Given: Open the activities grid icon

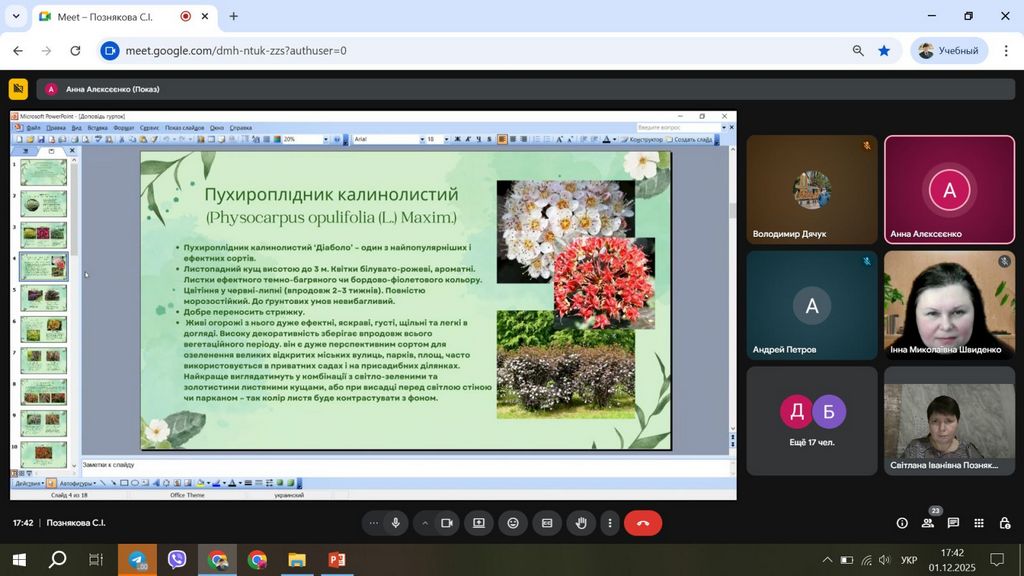Looking at the screenshot, I should pos(978,523).
